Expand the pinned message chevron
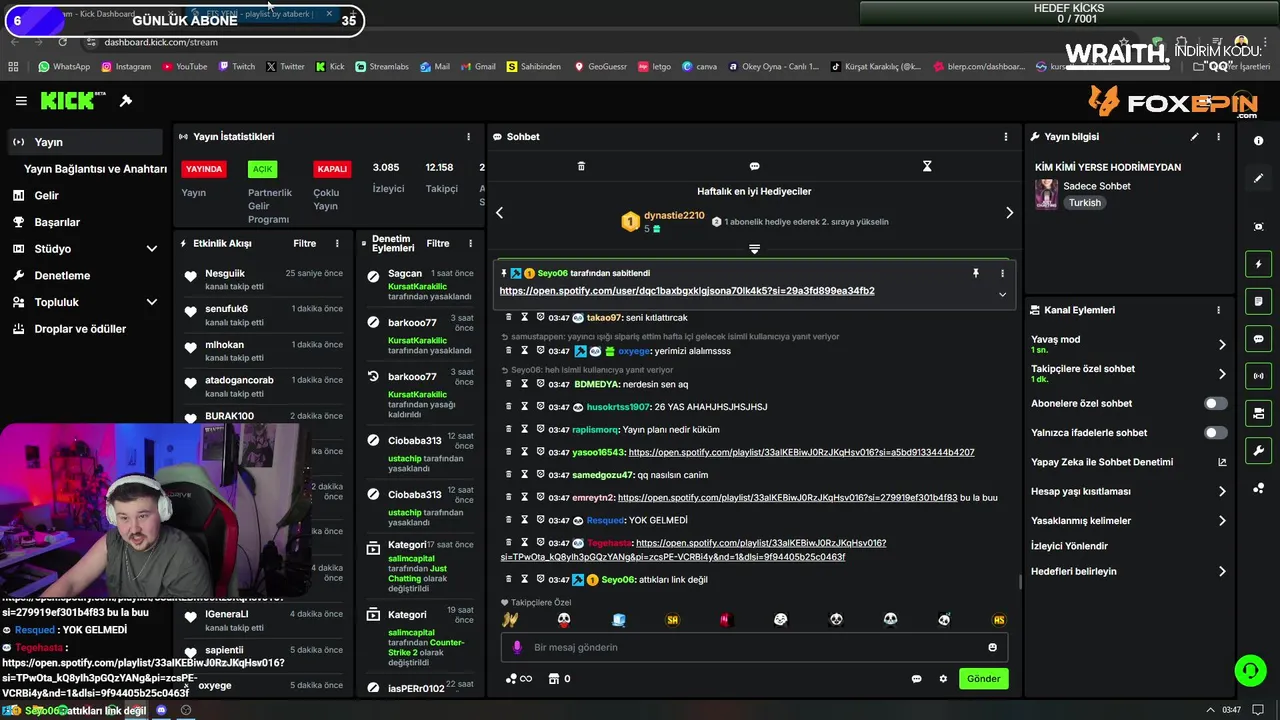This screenshot has height=720, width=1280. coord(1002,294)
